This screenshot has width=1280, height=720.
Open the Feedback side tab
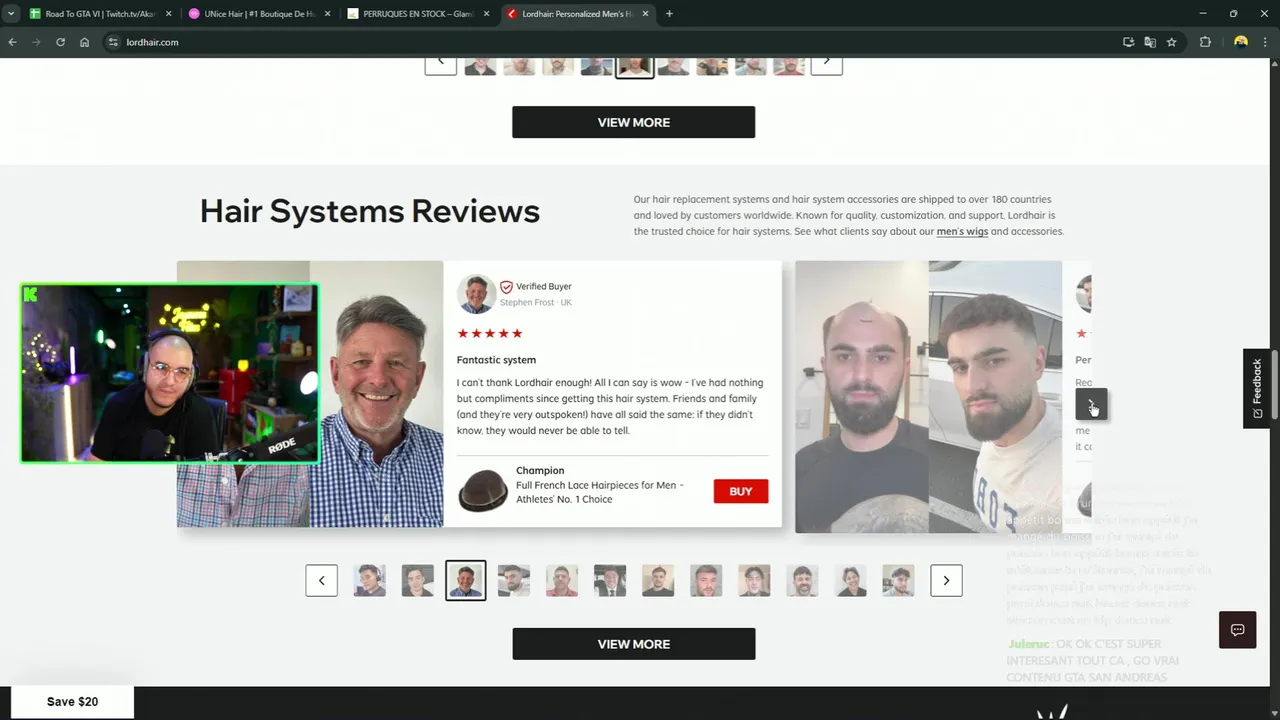click(1256, 388)
